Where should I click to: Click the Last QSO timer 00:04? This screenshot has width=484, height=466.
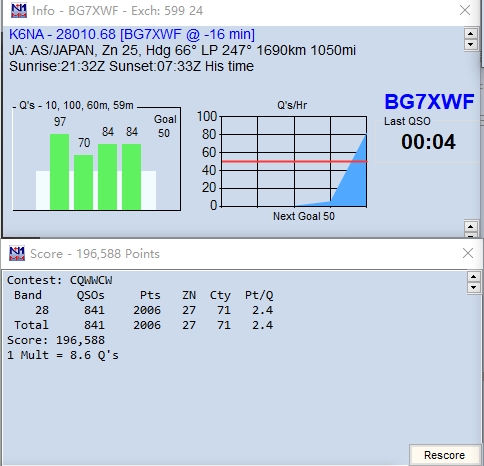[428, 142]
